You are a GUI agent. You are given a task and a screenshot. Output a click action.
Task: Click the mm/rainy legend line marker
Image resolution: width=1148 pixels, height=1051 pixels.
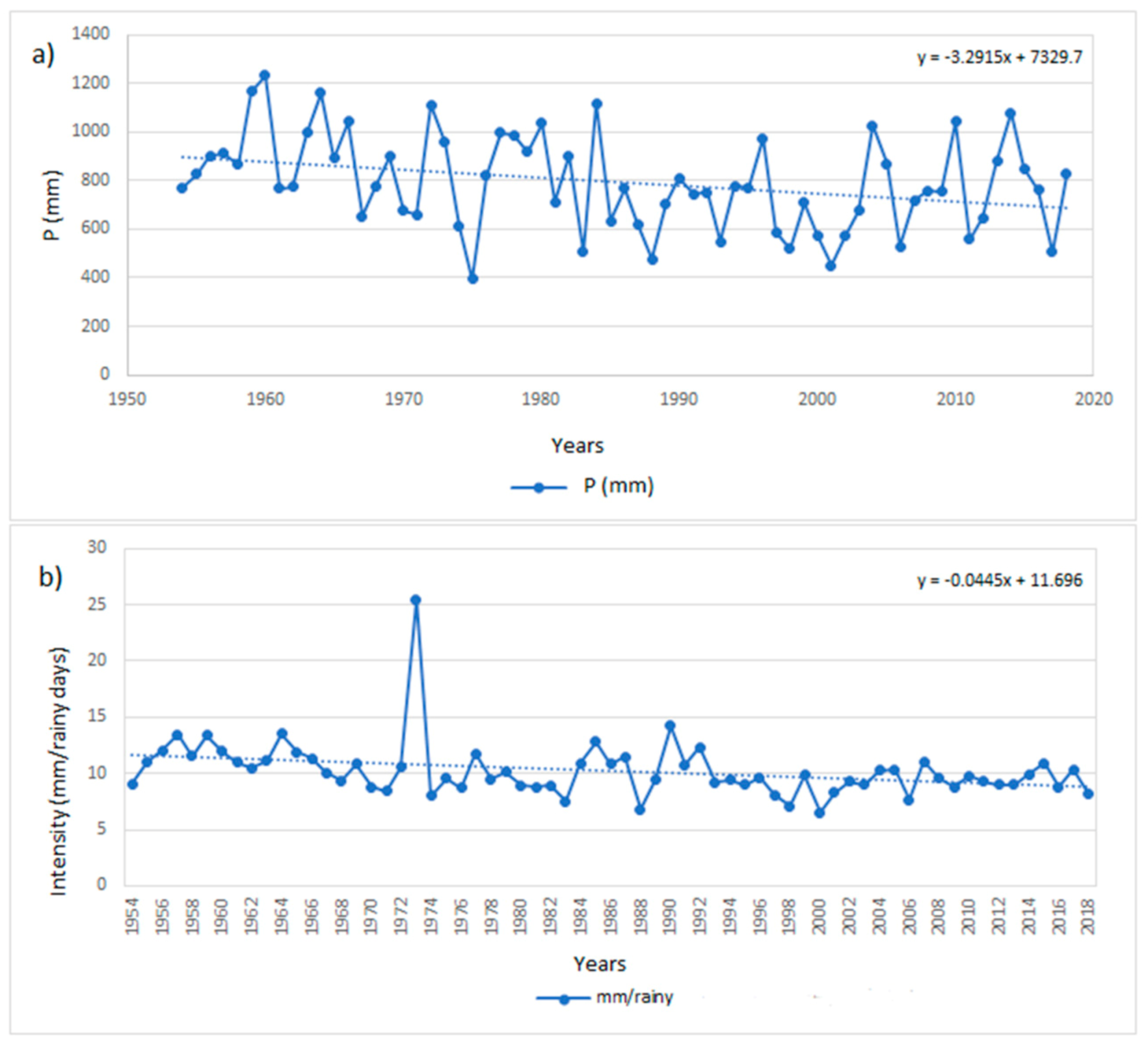pyautogui.click(x=563, y=998)
